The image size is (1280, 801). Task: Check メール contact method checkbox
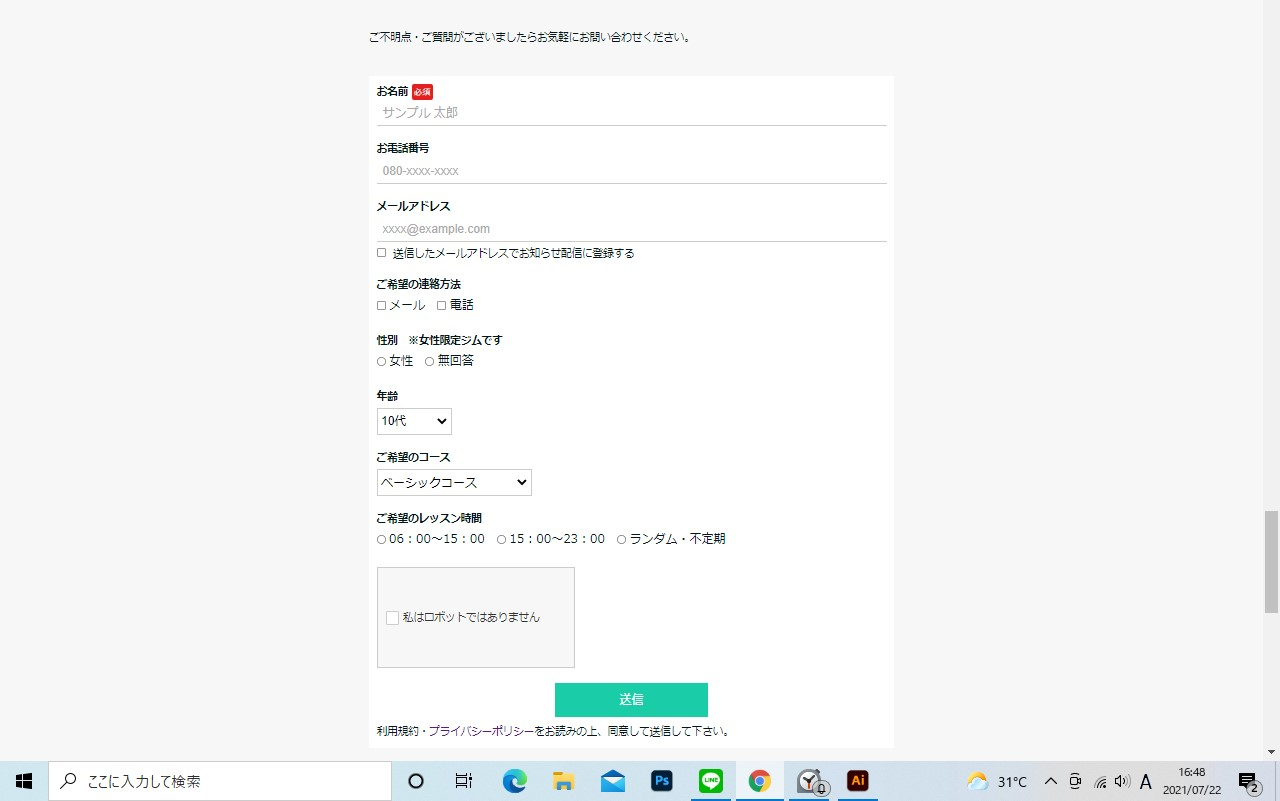point(381,305)
